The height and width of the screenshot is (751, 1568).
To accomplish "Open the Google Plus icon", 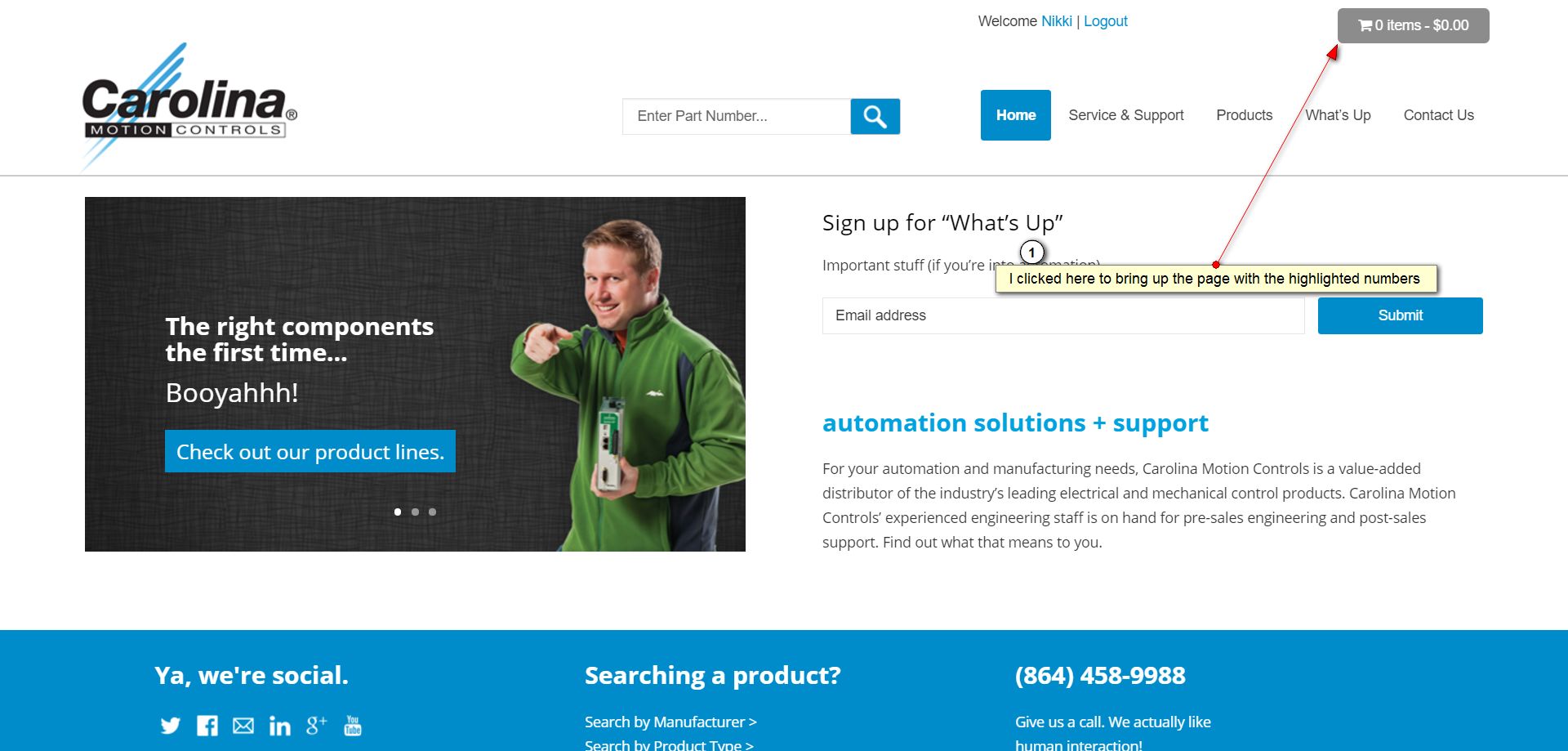I will click(x=317, y=725).
